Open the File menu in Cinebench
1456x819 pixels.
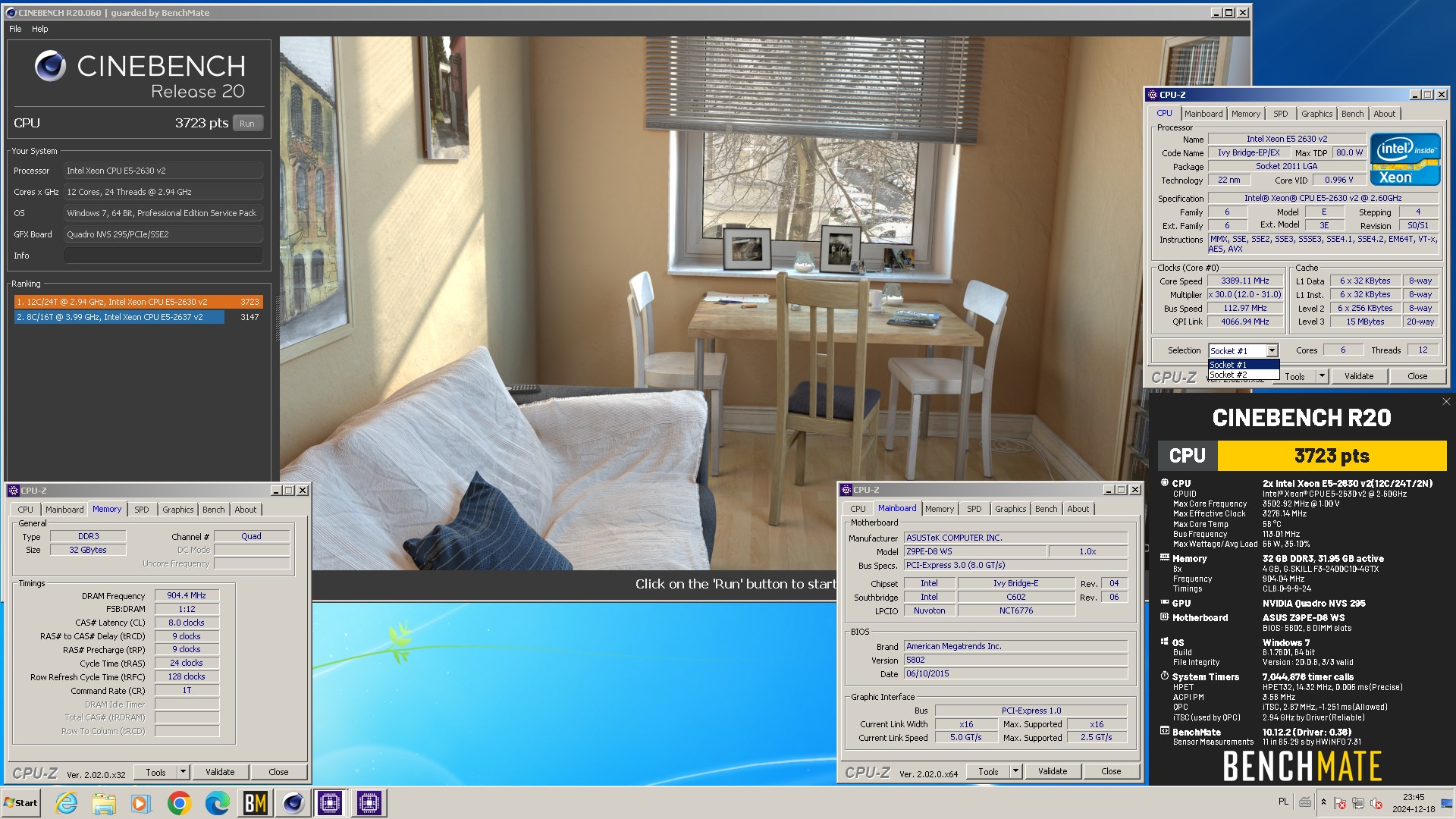[x=15, y=29]
